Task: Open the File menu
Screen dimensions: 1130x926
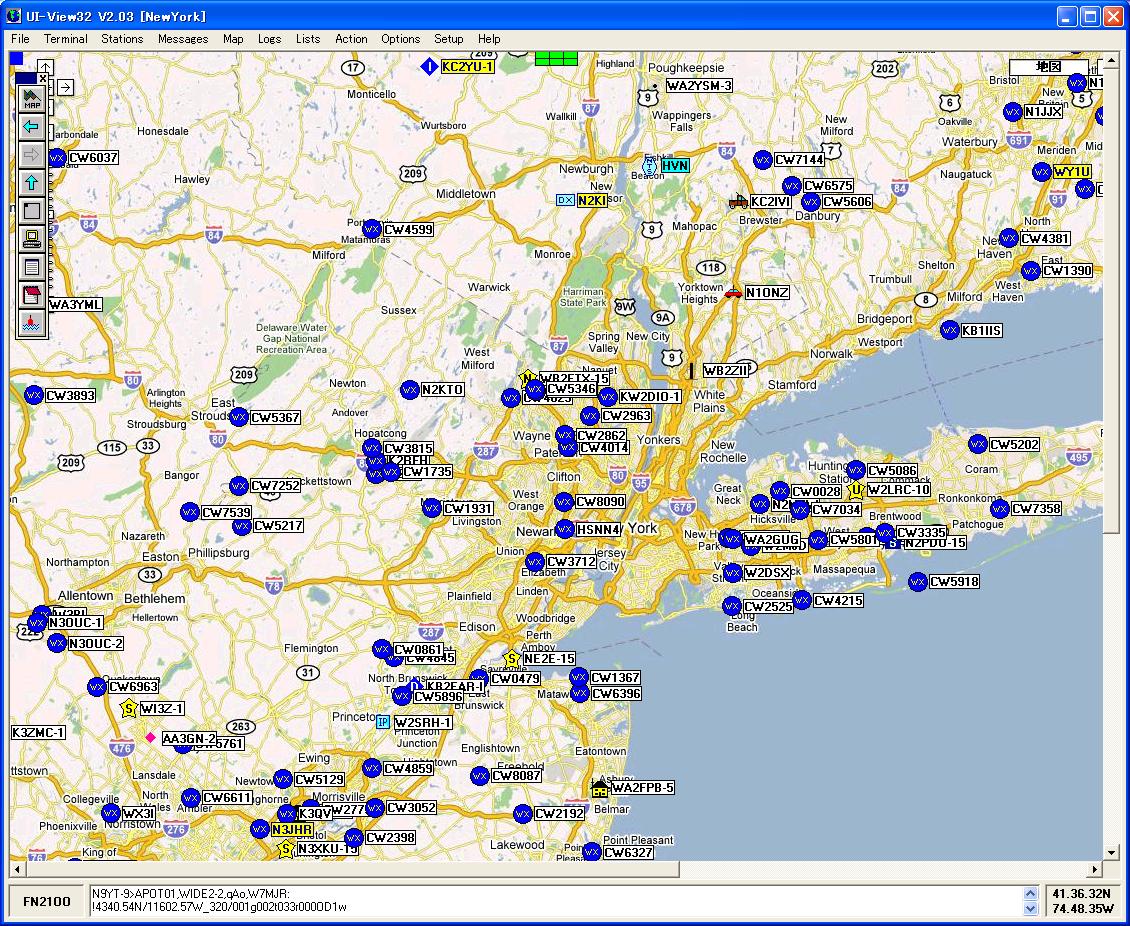Action: pyautogui.click(x=20, y=39)
